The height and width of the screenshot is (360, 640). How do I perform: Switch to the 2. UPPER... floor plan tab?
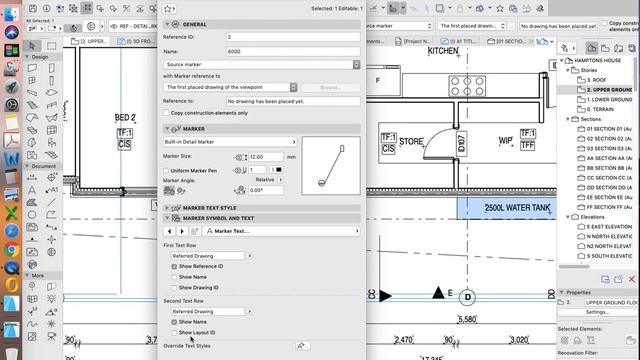pos(89,41)
